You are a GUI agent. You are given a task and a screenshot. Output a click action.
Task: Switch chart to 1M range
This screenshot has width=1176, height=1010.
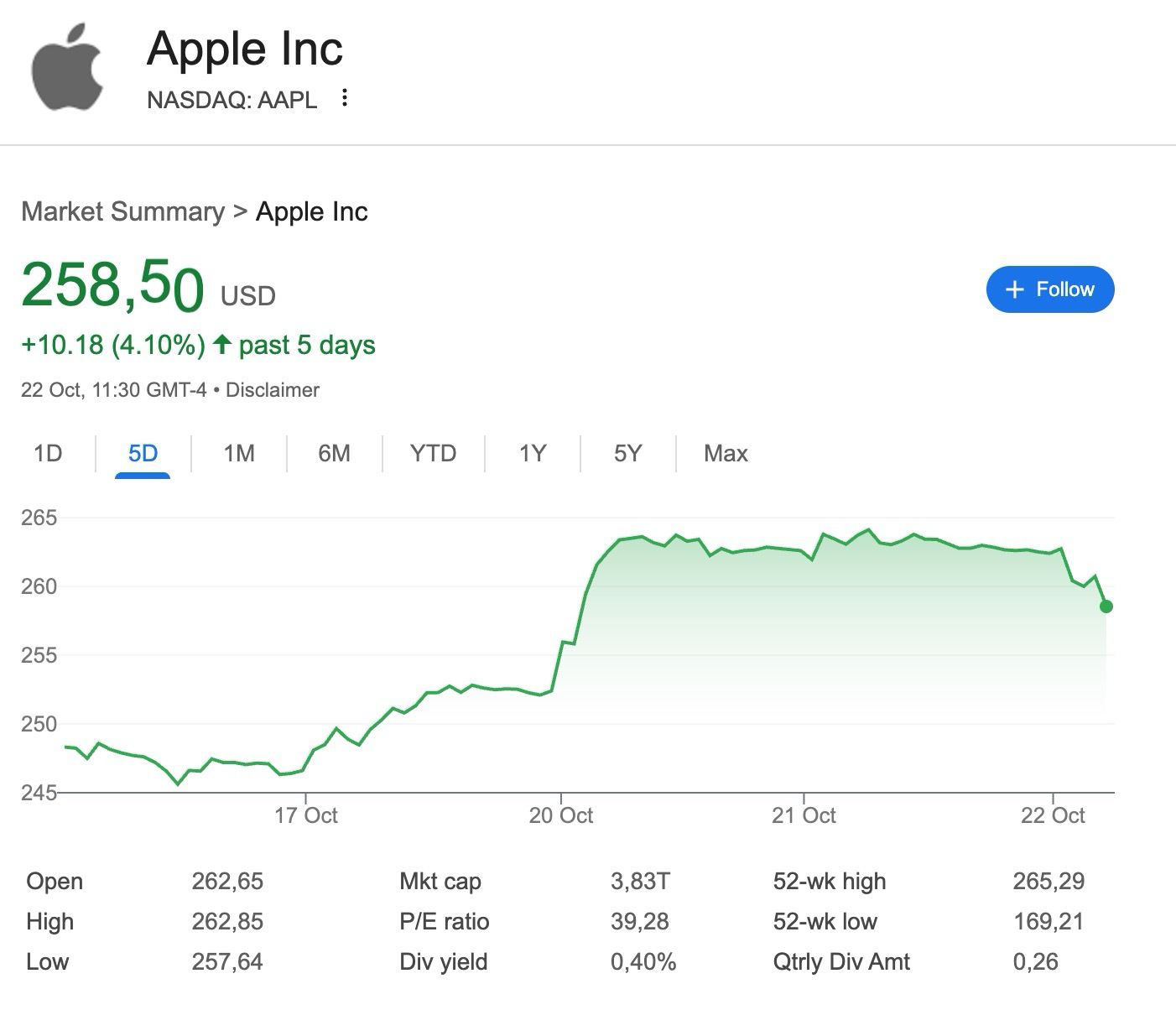239,454
